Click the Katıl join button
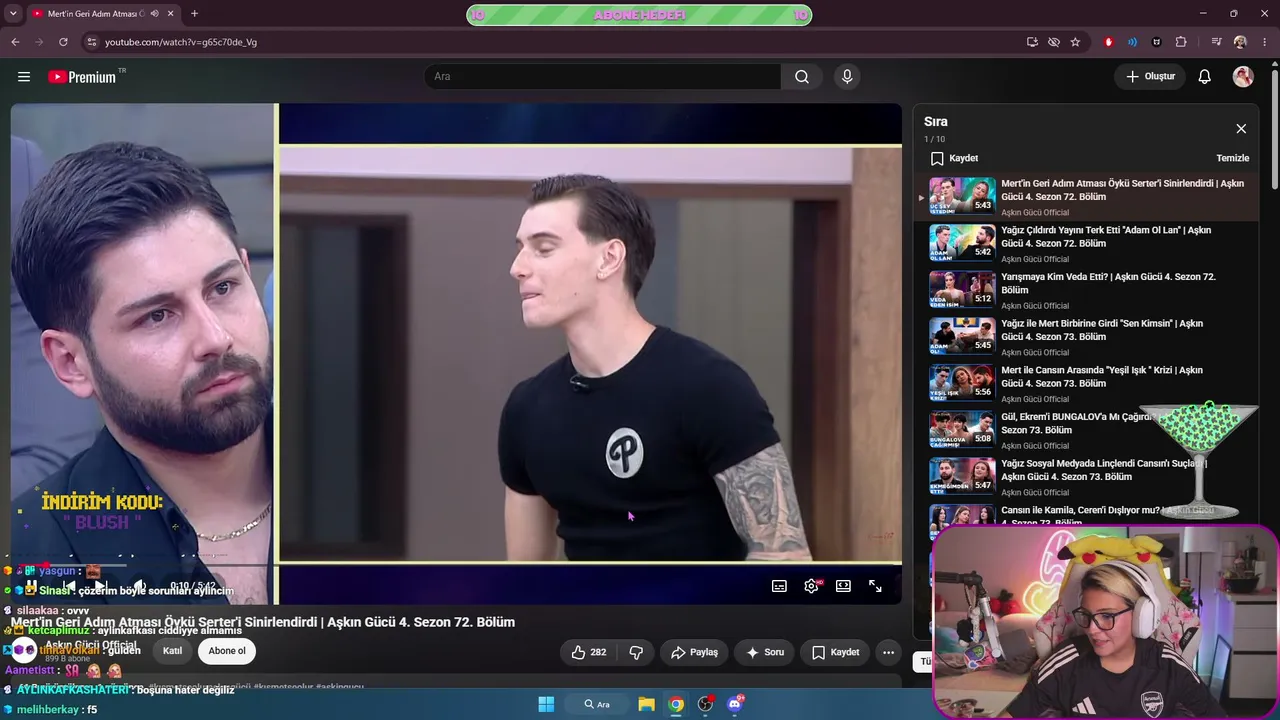This screenshot has width=1280, height=720. 173,651
